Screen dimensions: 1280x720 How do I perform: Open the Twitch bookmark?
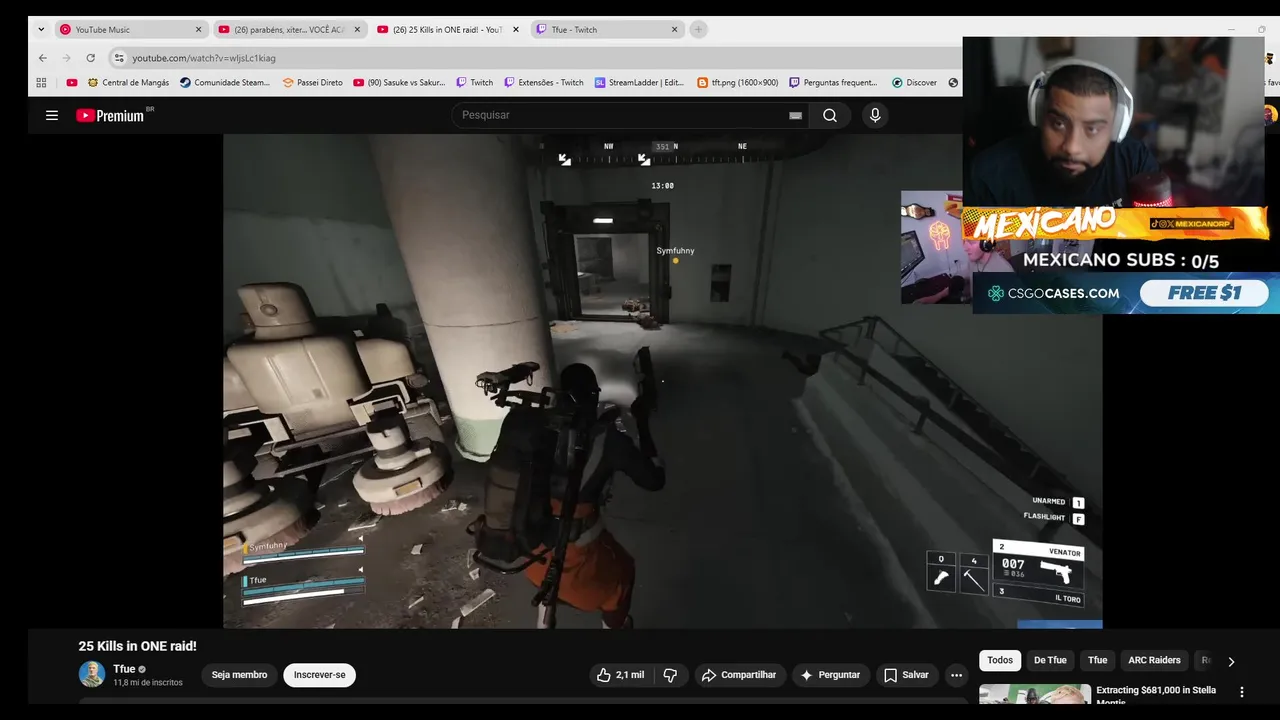[475, 83]
